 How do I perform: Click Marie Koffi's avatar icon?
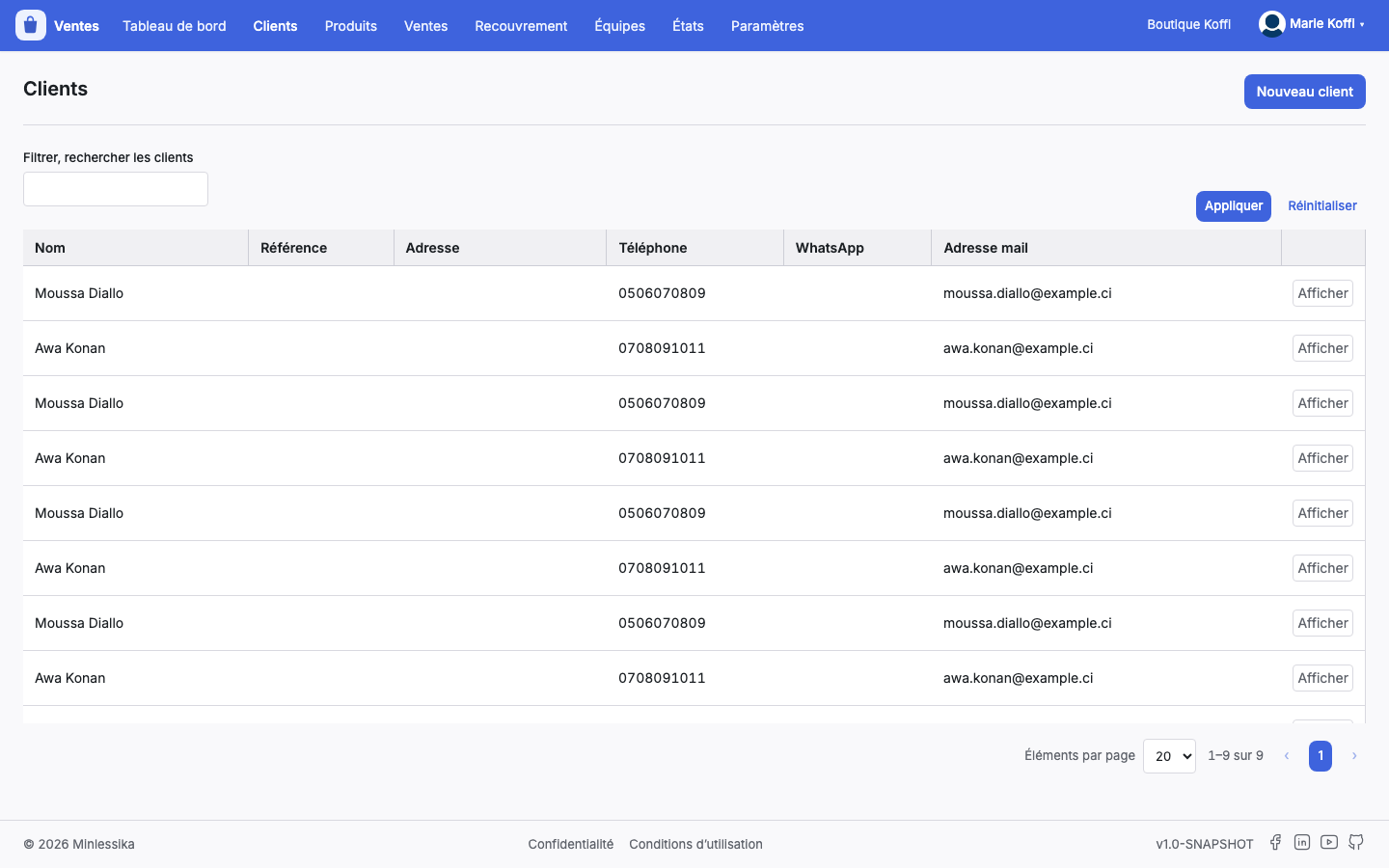click(1272, 24)
